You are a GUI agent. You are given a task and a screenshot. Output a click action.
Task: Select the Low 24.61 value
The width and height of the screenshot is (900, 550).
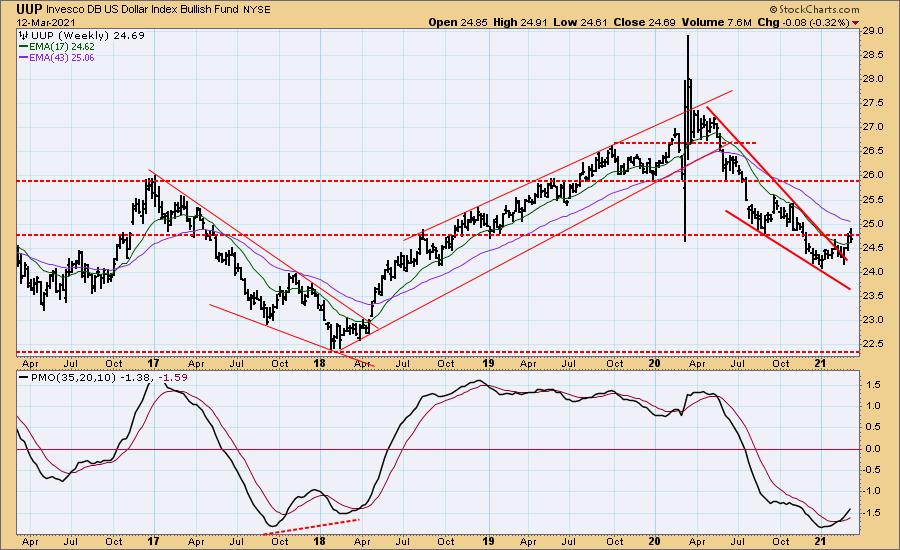tap(580, 22)
